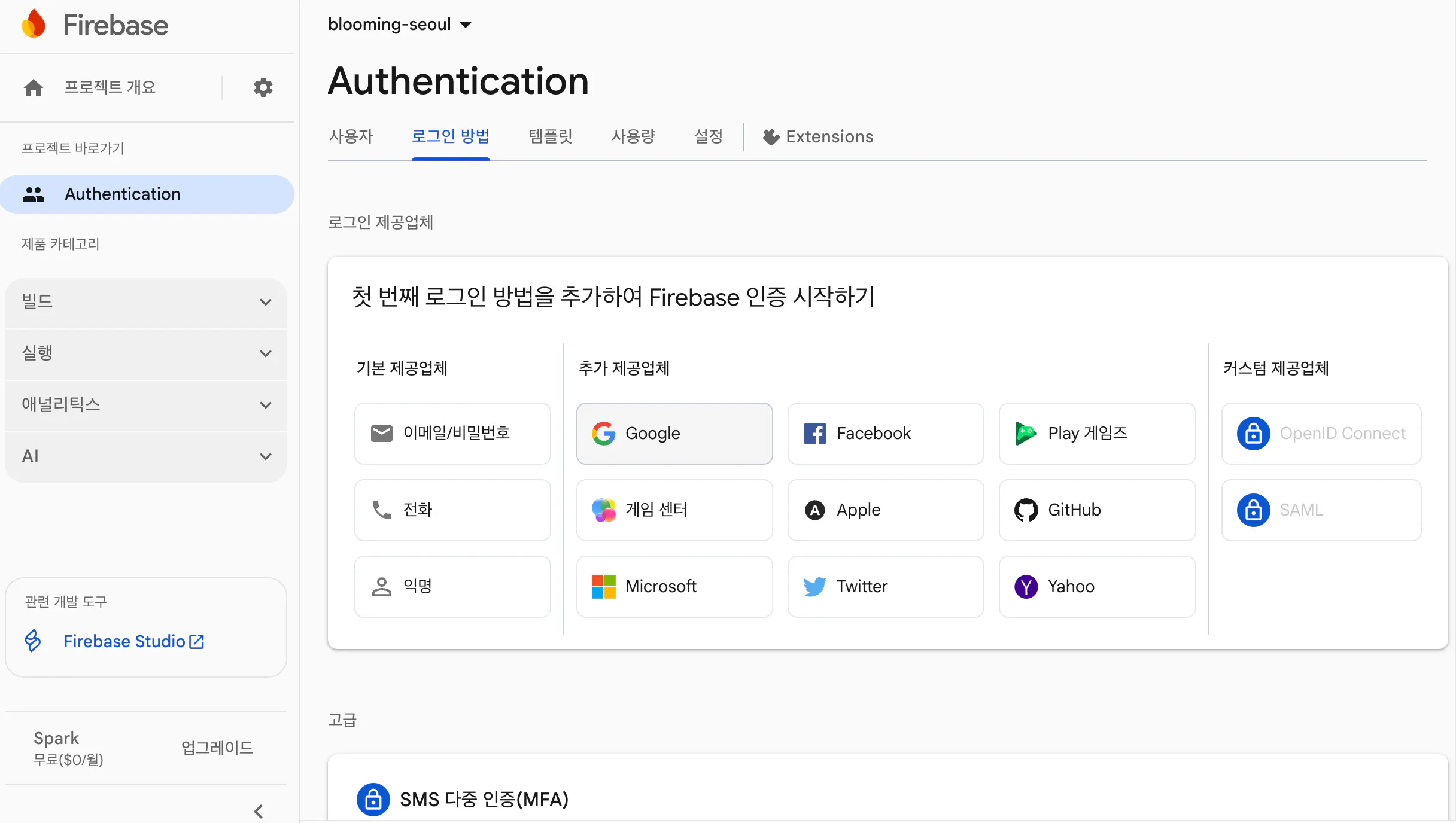This screenshot has height=823, width=1456.
Task: Select the Twitter provider option
Action: (x=885, y=586)
